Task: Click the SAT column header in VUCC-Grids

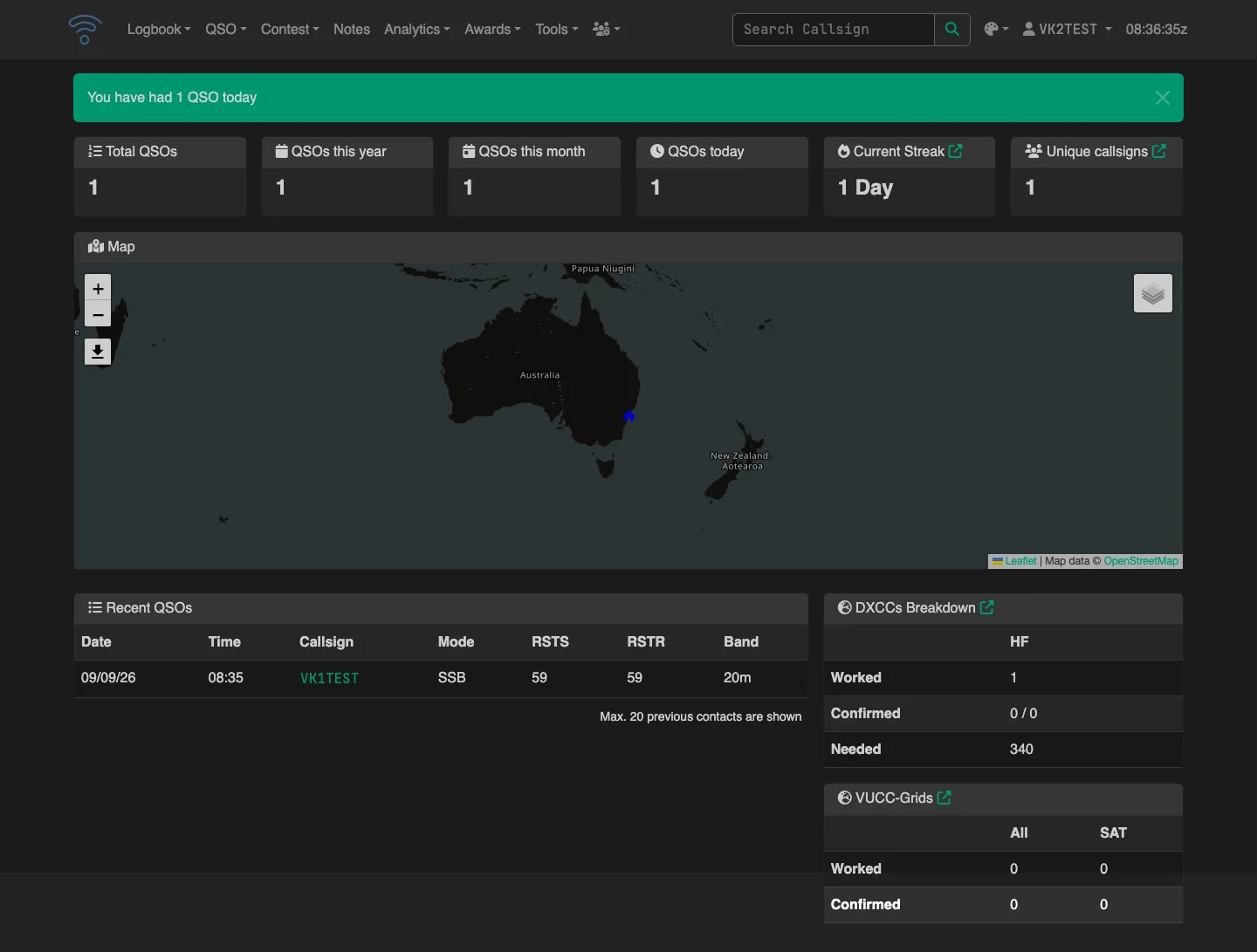Action: click(1113, 832)
